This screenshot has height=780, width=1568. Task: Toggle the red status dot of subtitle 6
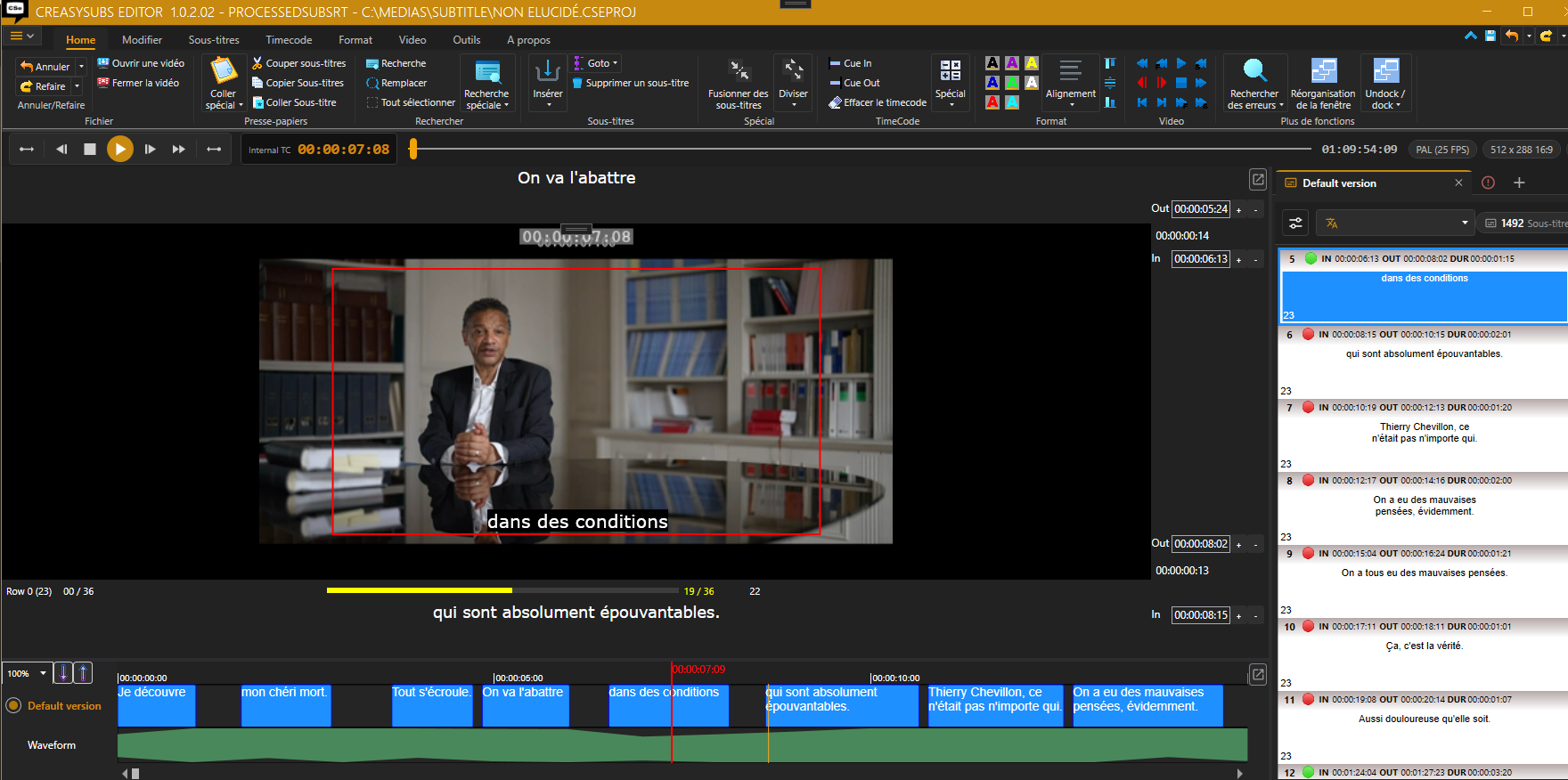click(x=1308, y=334)
